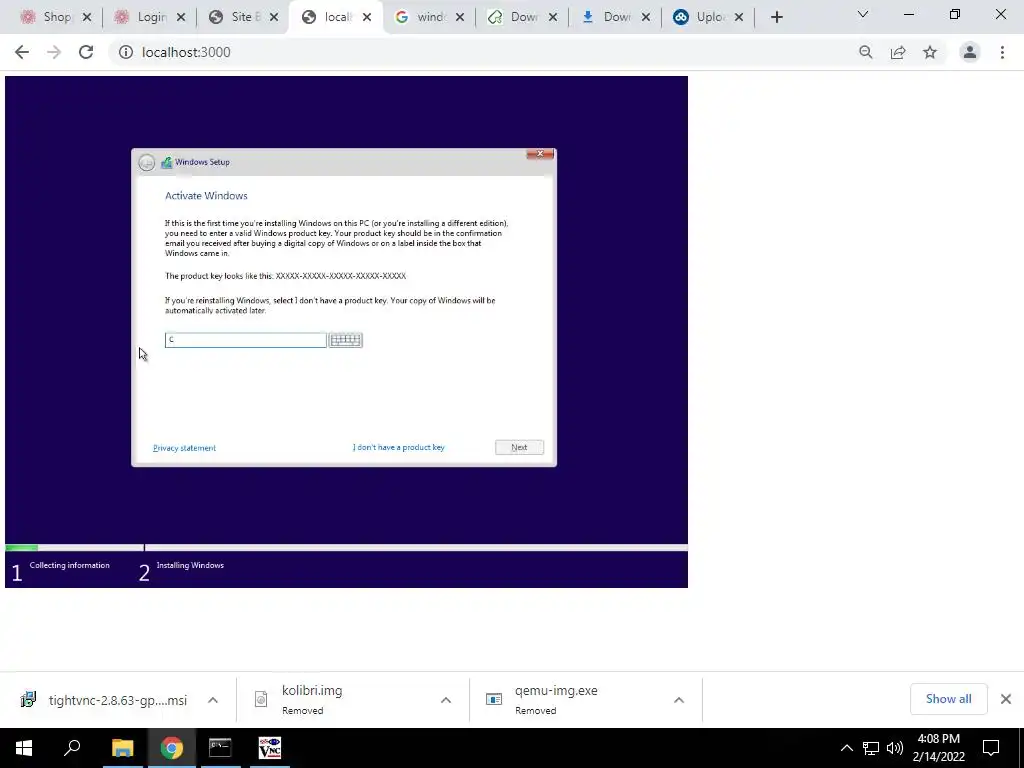The height and width of the screenshot is (768, 1024).
Task: Close the downloads bar
Action: 1006,699
